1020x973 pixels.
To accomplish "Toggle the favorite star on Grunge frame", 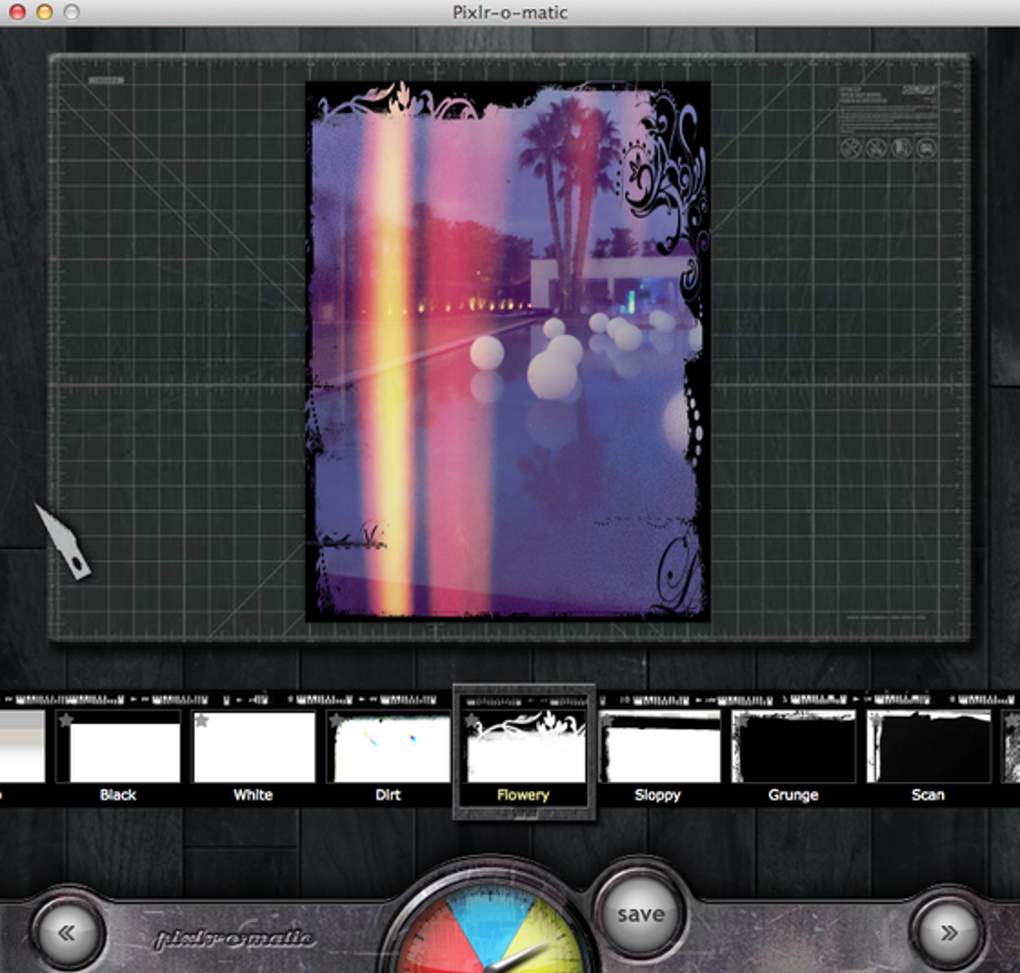I will click(x=742, y=720).
